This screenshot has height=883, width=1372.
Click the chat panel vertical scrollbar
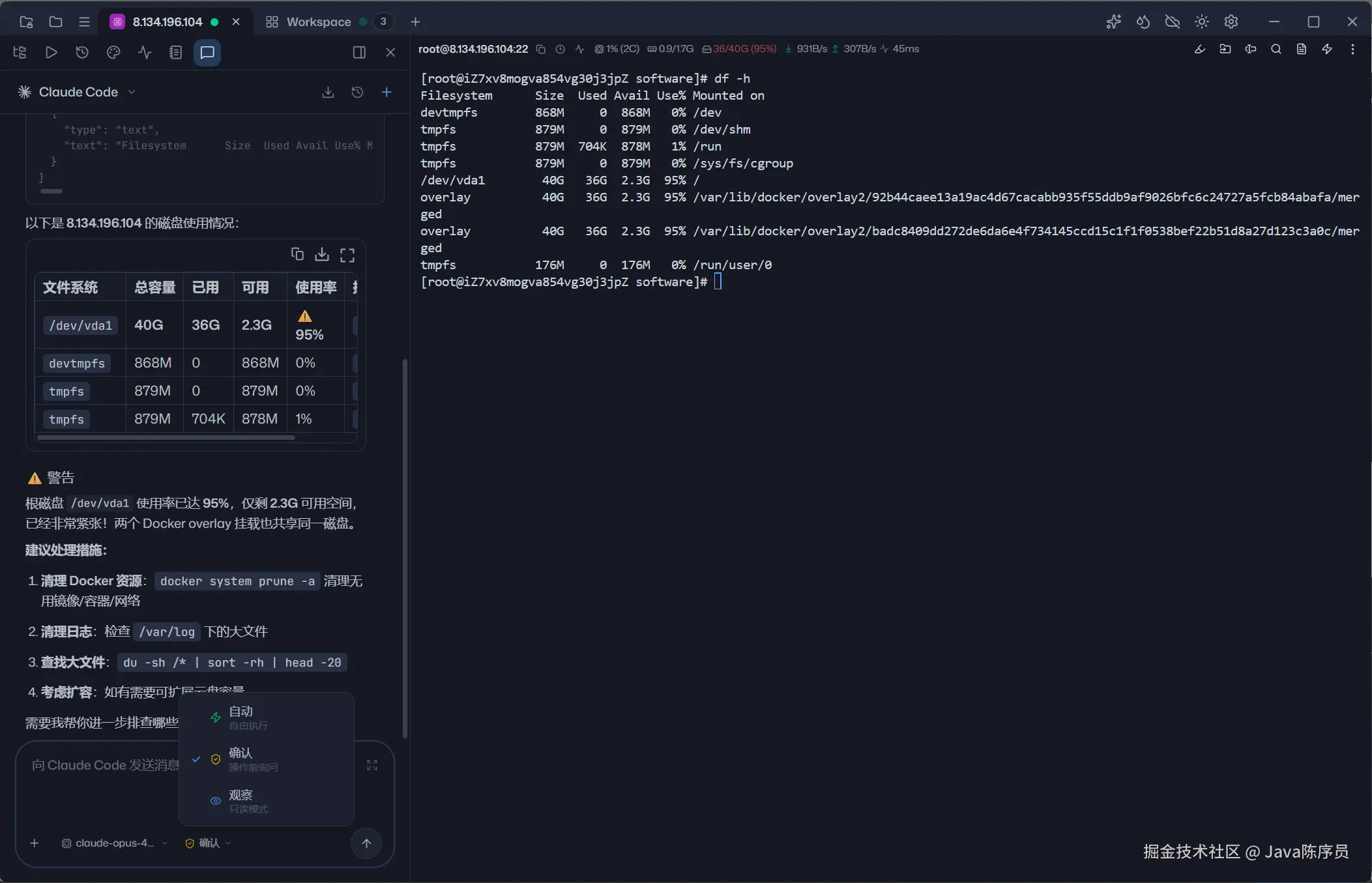click(x=405, y=547)
